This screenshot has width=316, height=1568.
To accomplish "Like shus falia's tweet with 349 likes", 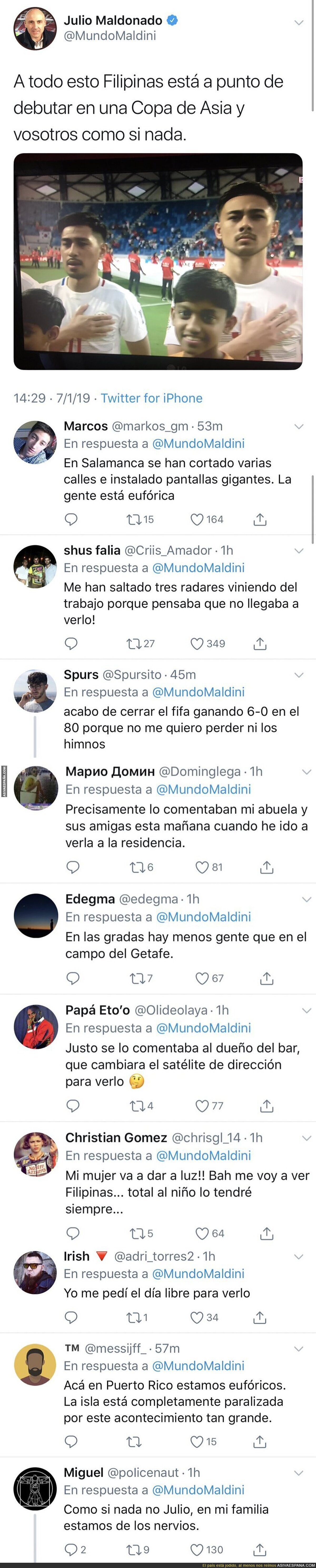I will coord(197,643).
